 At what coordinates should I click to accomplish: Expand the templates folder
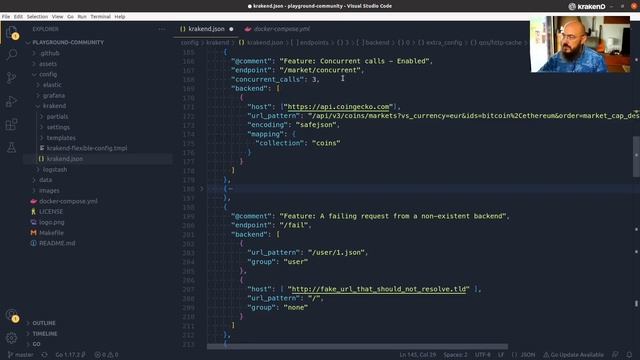61,138
